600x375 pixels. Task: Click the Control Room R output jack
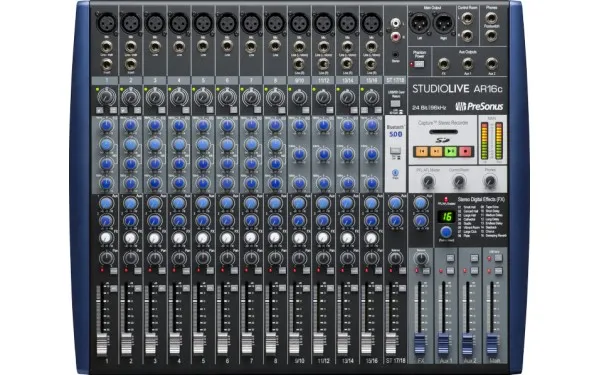[467, 36]
